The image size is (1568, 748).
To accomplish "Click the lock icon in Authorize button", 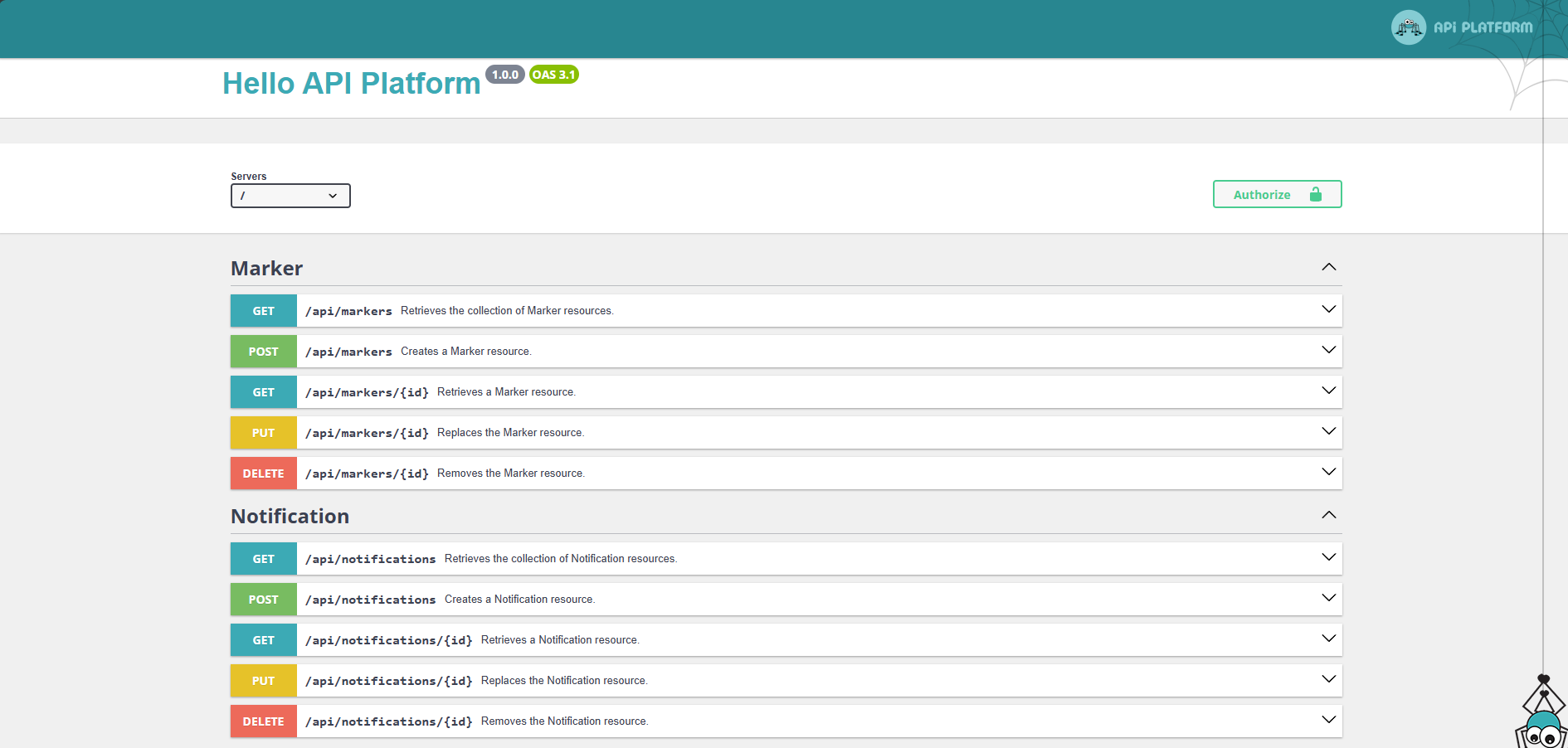I will (x=1315, y=195).
